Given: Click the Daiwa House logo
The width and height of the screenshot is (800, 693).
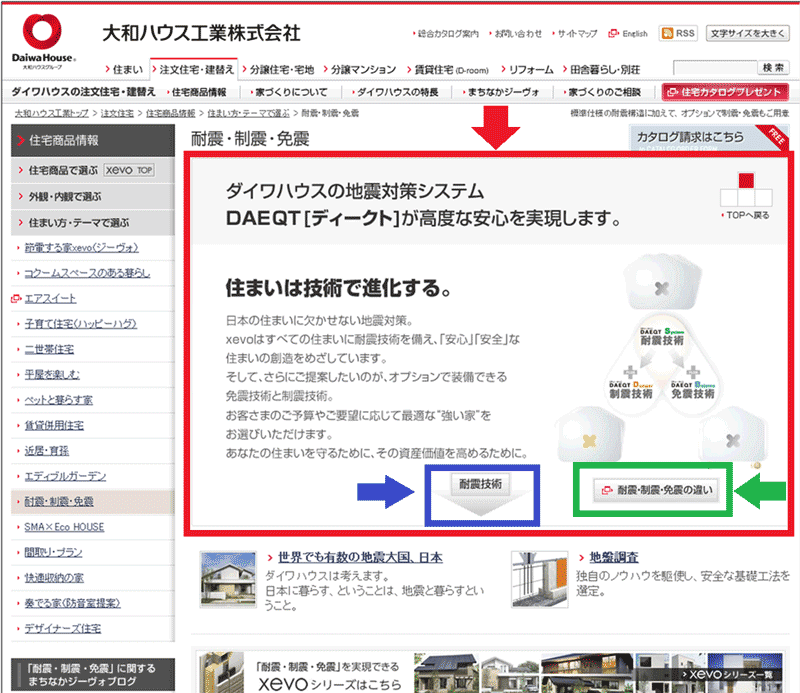Looking at the screenshot, I should point(40,39).
